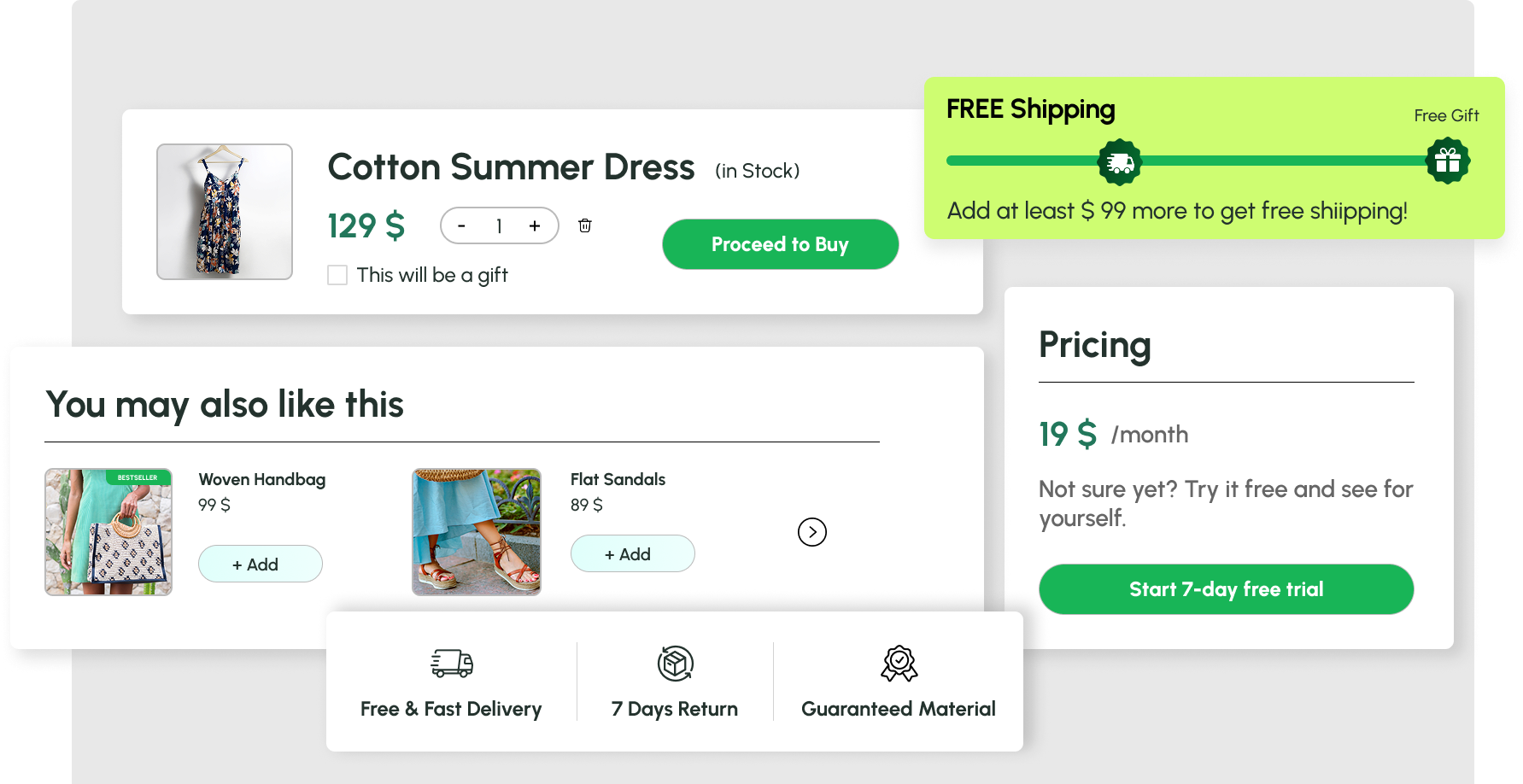Screen dimensions: 1523x784
Task: Decrease quantity with the minus button
Action: 461,226
